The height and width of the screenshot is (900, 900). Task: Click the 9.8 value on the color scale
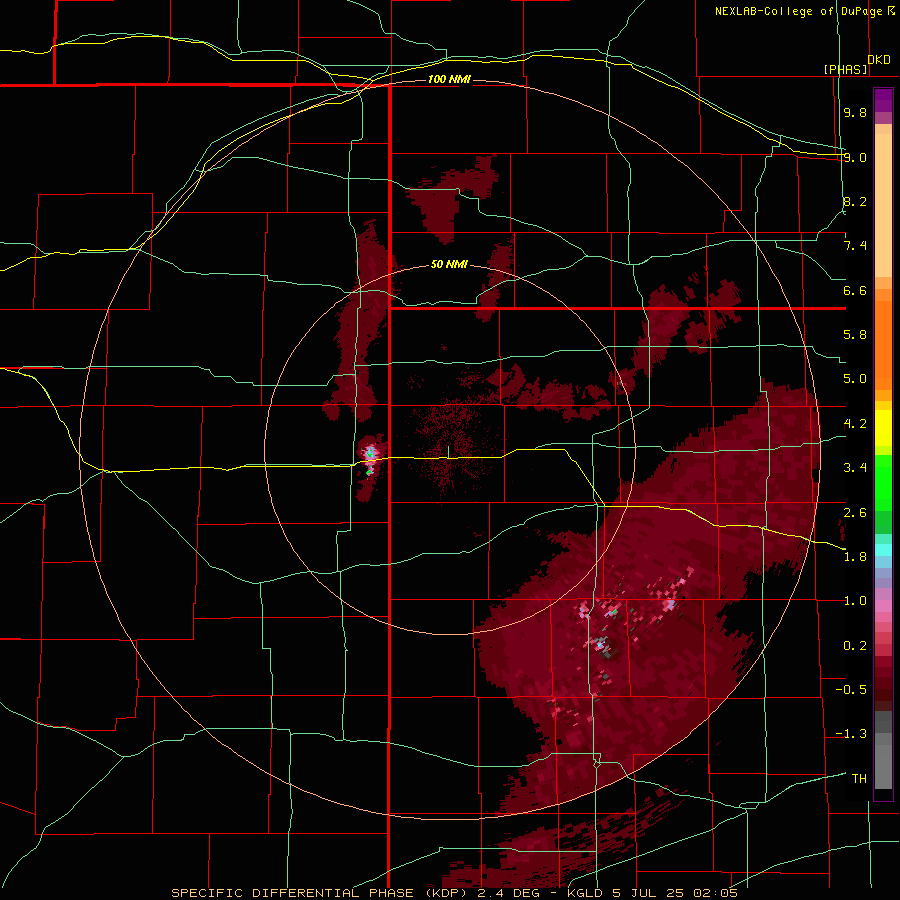click(855, 112)
